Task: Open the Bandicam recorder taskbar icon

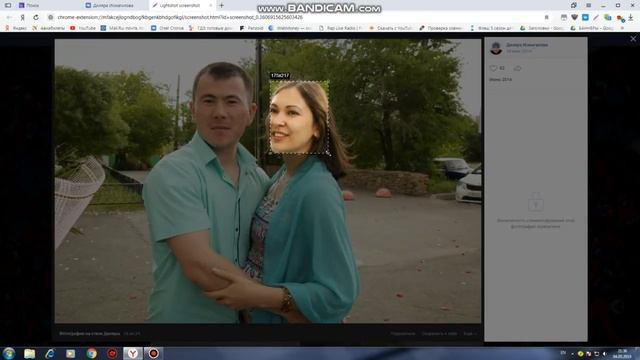Action: 153,353
